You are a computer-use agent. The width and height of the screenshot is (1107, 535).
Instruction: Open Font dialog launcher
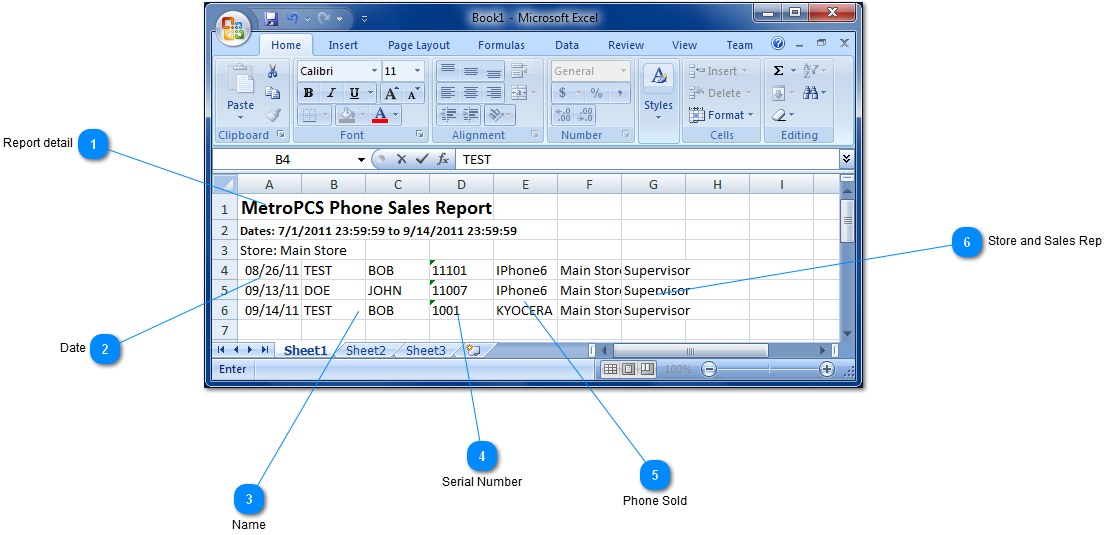(x=420, y=134)
